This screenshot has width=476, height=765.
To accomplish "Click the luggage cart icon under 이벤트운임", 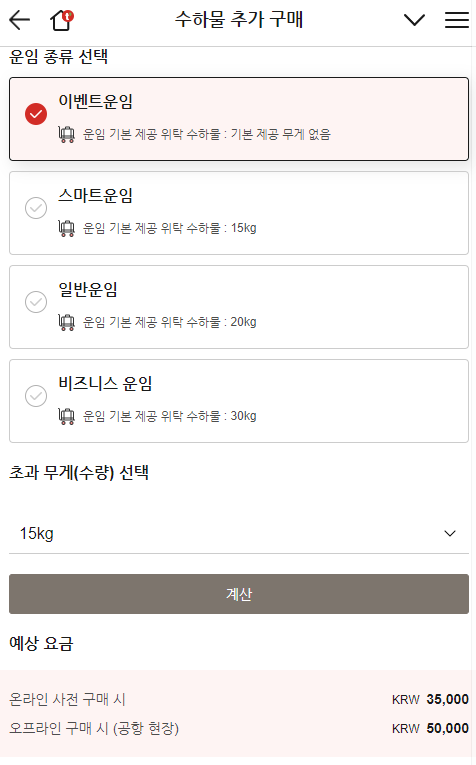I will (x=66, y=134).
